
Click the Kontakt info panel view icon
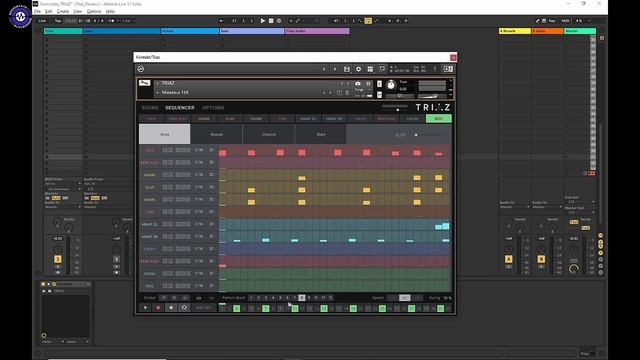382,69
